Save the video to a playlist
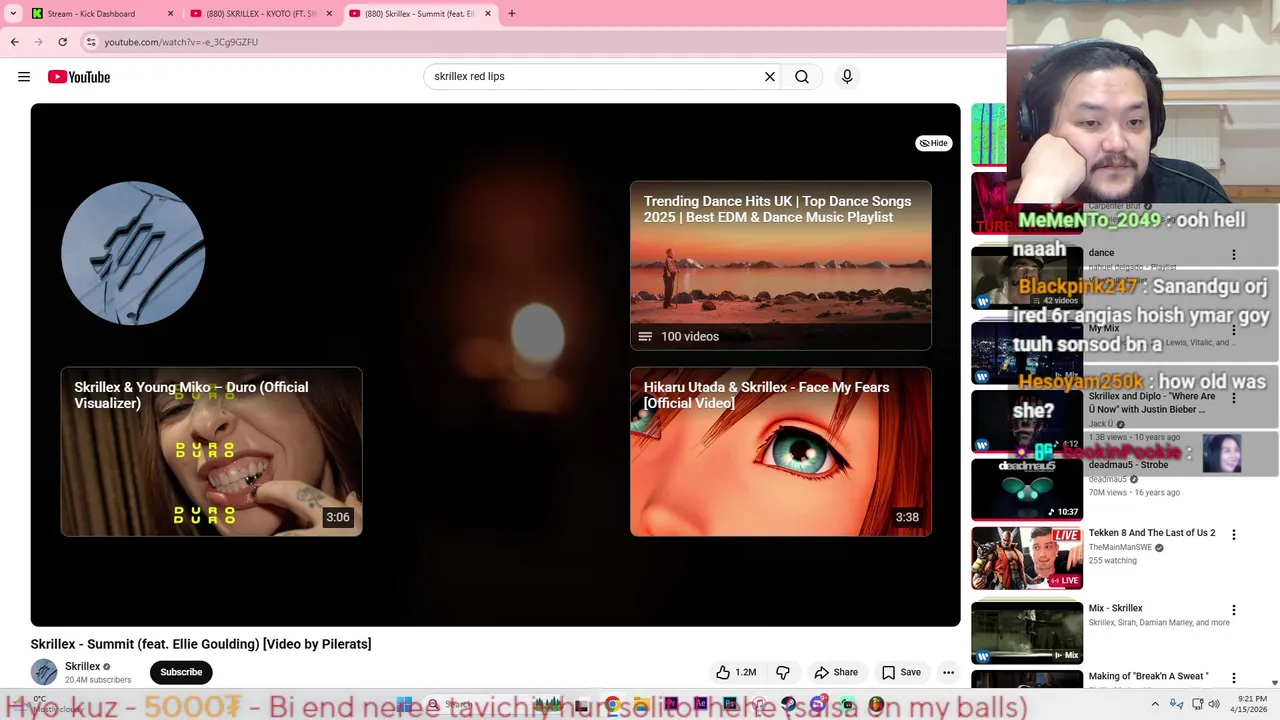This screenshot has width=1280, height=720. (x=901, y=672)
